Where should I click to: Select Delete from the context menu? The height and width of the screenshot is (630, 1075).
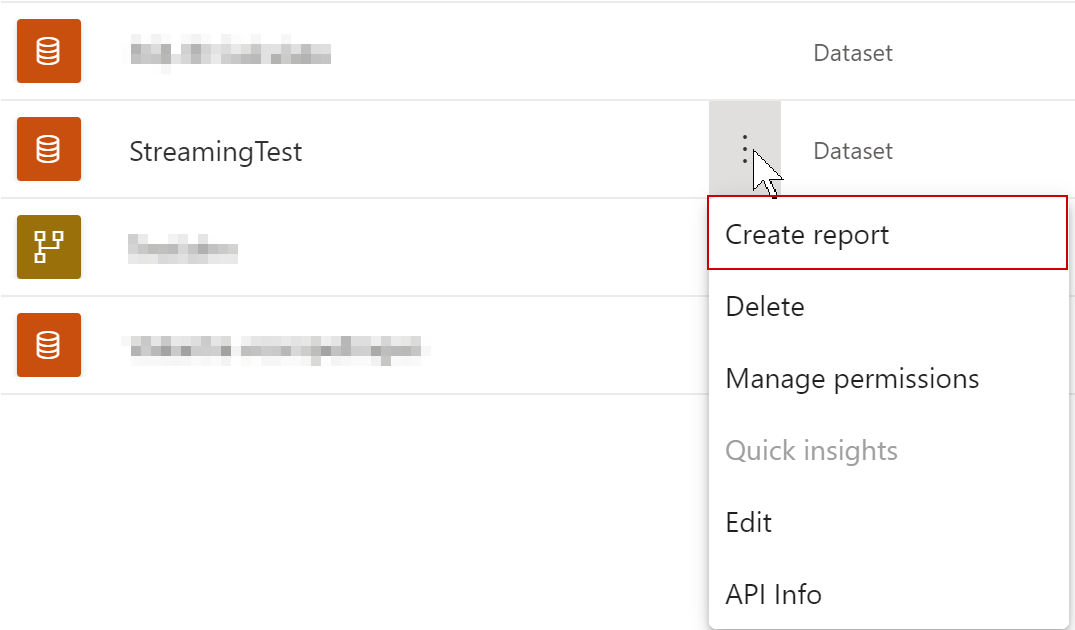[765, 306]
